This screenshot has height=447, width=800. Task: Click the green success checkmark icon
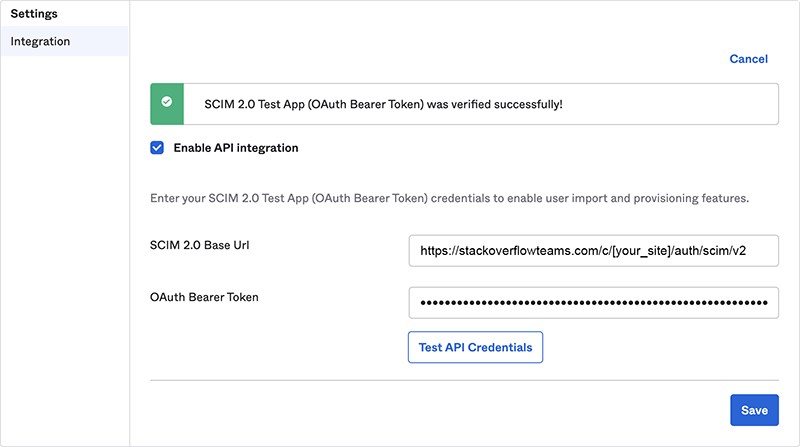(x=166, y=103)
